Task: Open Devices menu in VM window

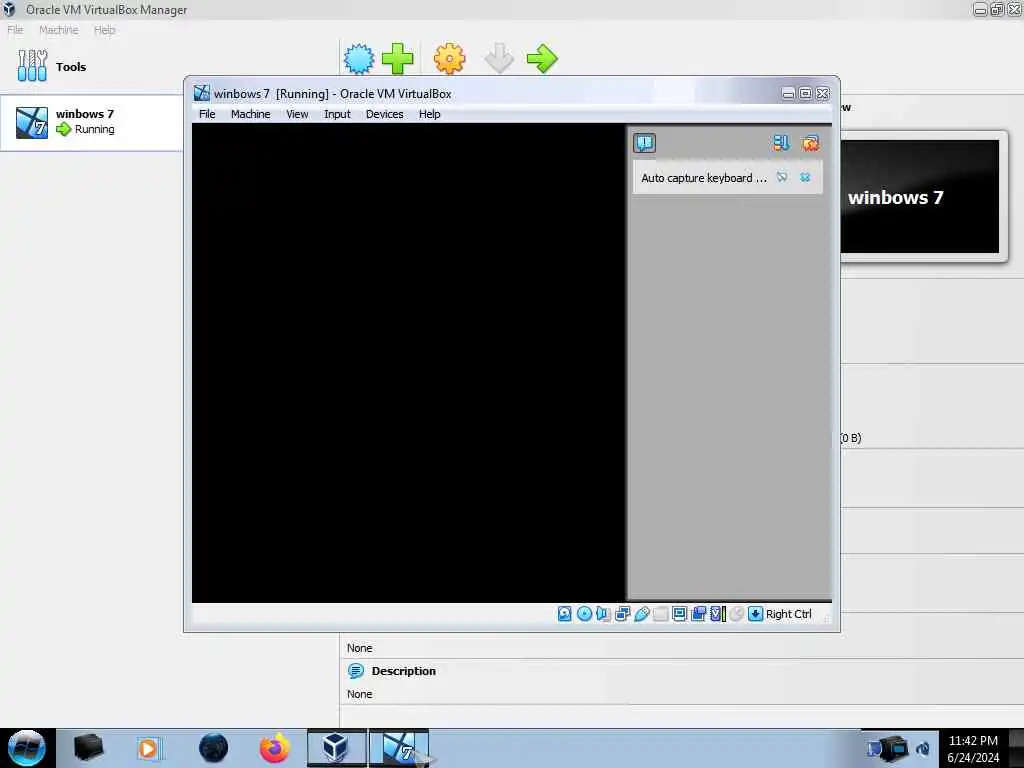Action: [x=385, y=114]
